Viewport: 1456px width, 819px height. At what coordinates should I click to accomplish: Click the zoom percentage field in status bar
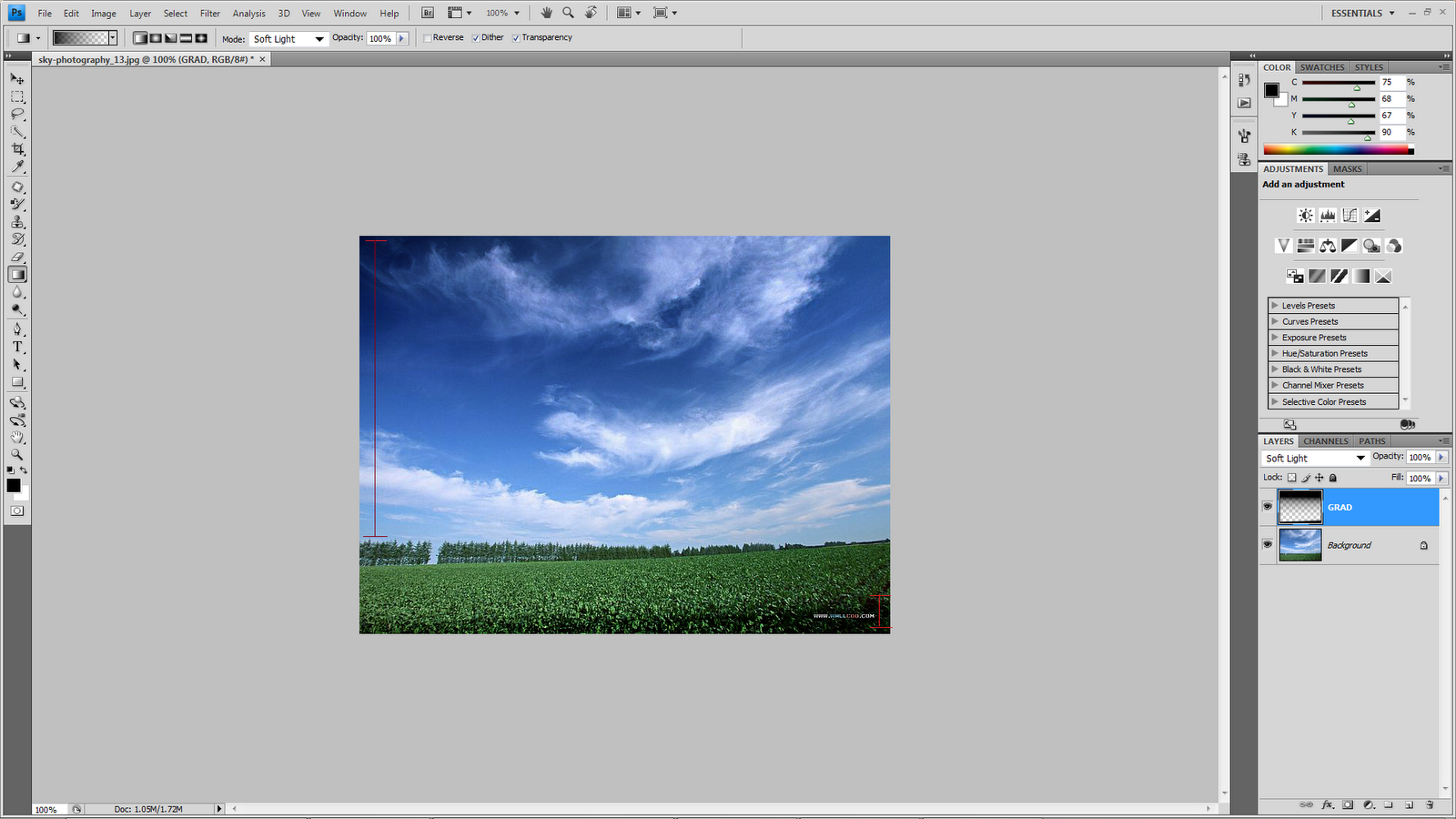click(x=50, y=809)
